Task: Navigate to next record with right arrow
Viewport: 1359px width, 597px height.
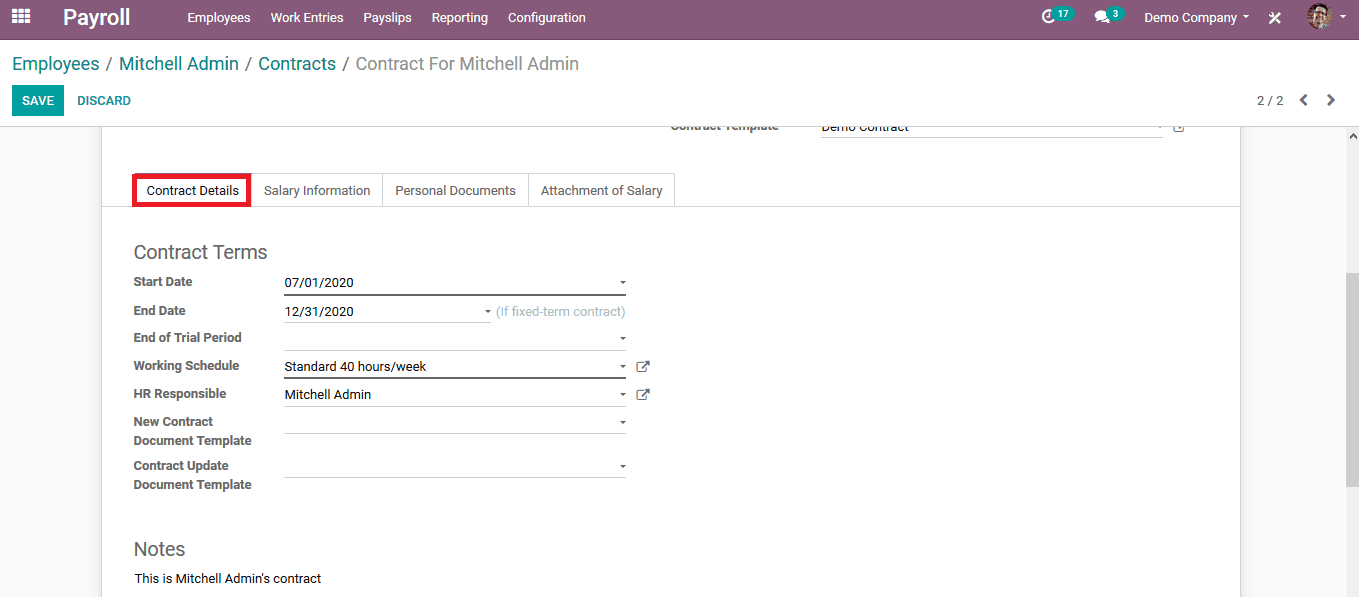Action: click(x=1331, y=100)
